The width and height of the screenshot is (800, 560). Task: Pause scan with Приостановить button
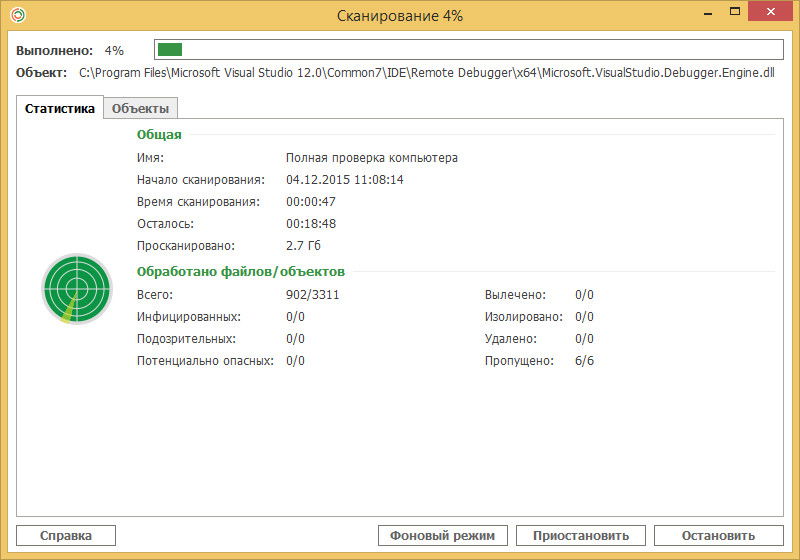581,536
